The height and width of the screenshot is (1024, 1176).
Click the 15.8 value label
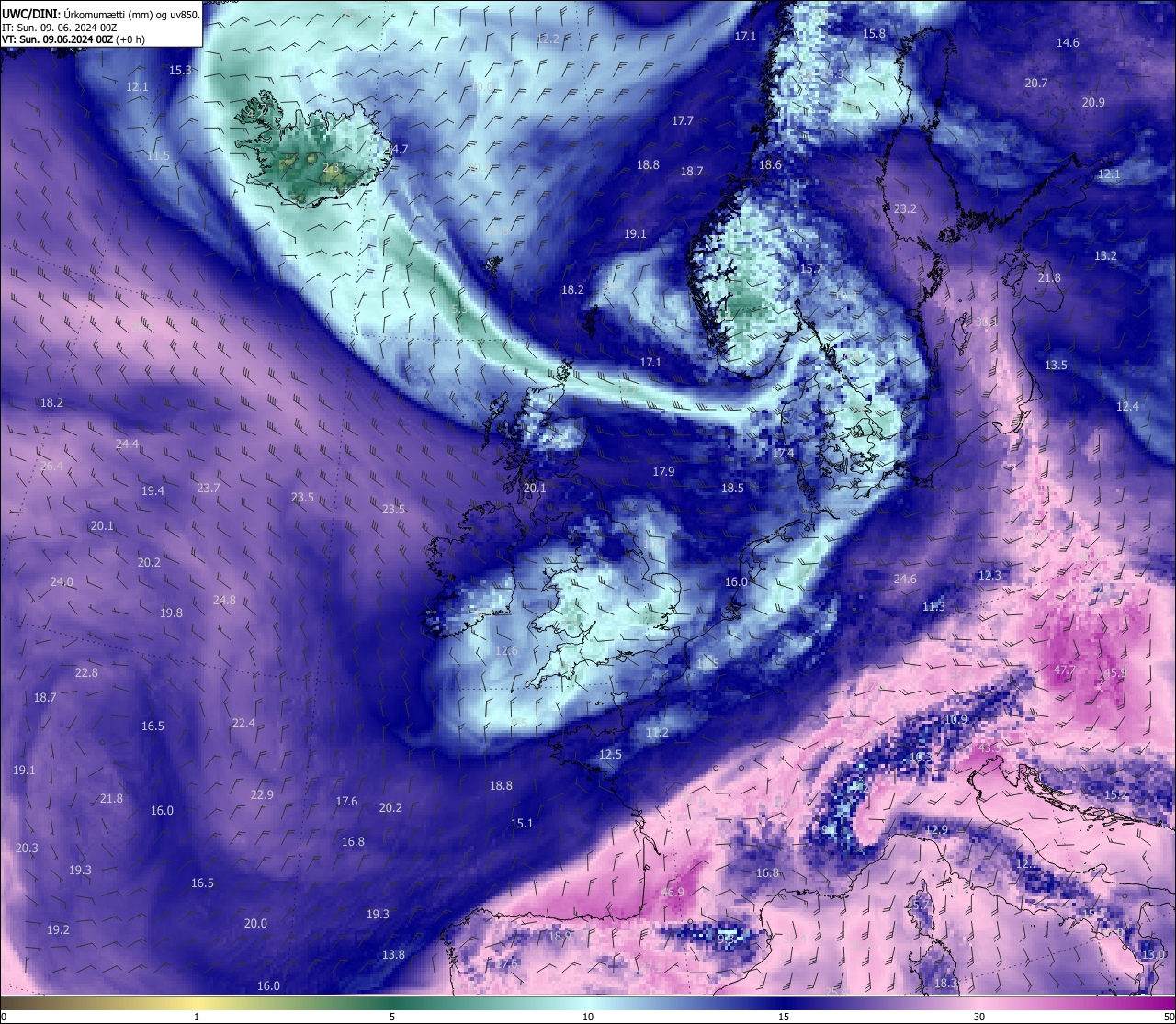pos(874,33)
